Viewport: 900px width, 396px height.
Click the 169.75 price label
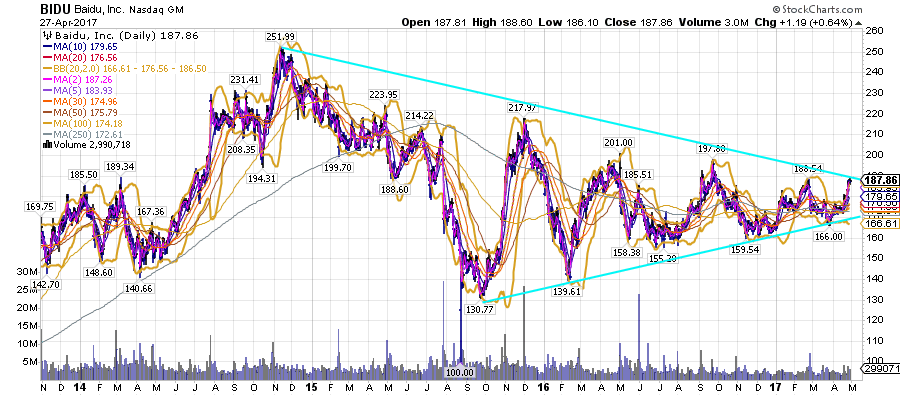click(x=40, y=206)
